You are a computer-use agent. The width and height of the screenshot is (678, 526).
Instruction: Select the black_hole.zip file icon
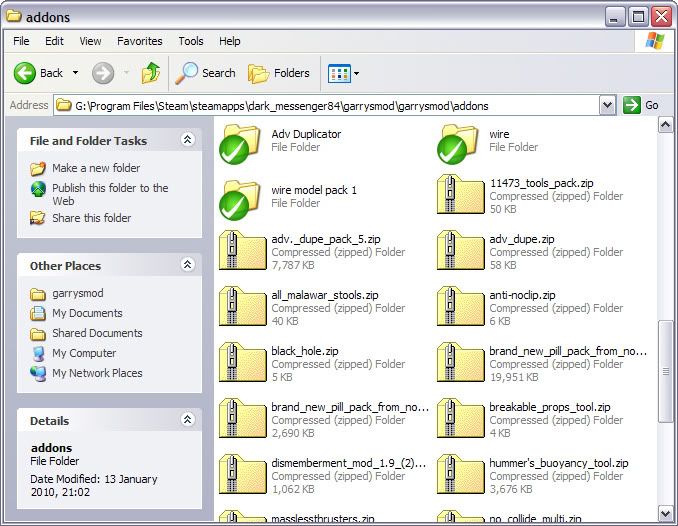pyautogui.click(x=239, y=361)
